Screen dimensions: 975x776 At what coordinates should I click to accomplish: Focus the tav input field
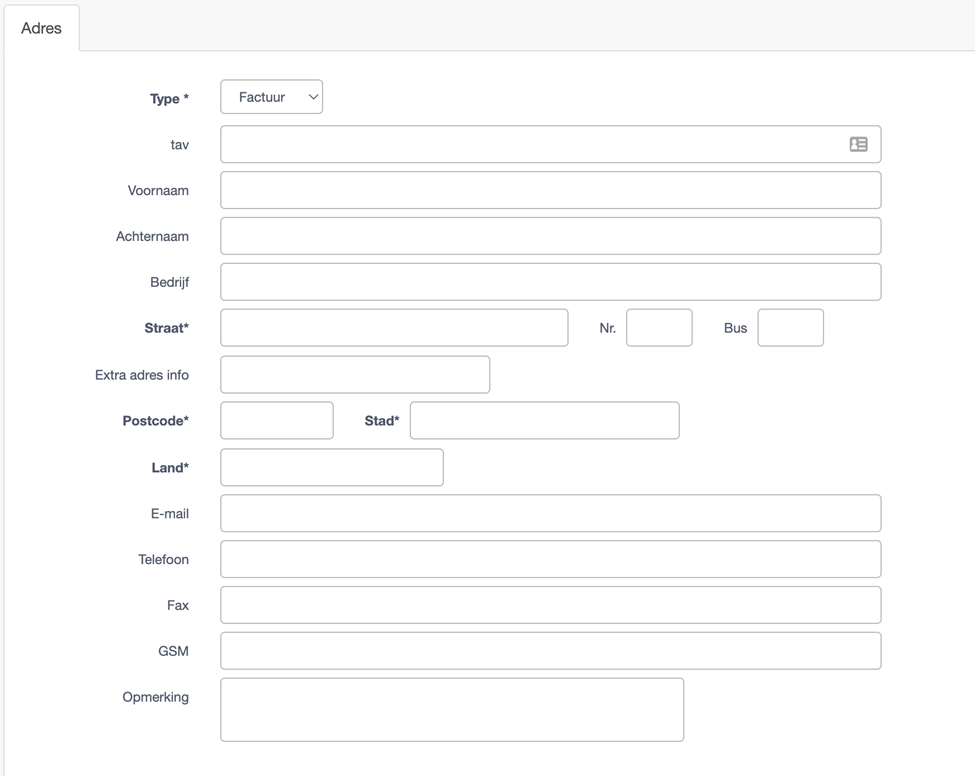pos(550,144)
